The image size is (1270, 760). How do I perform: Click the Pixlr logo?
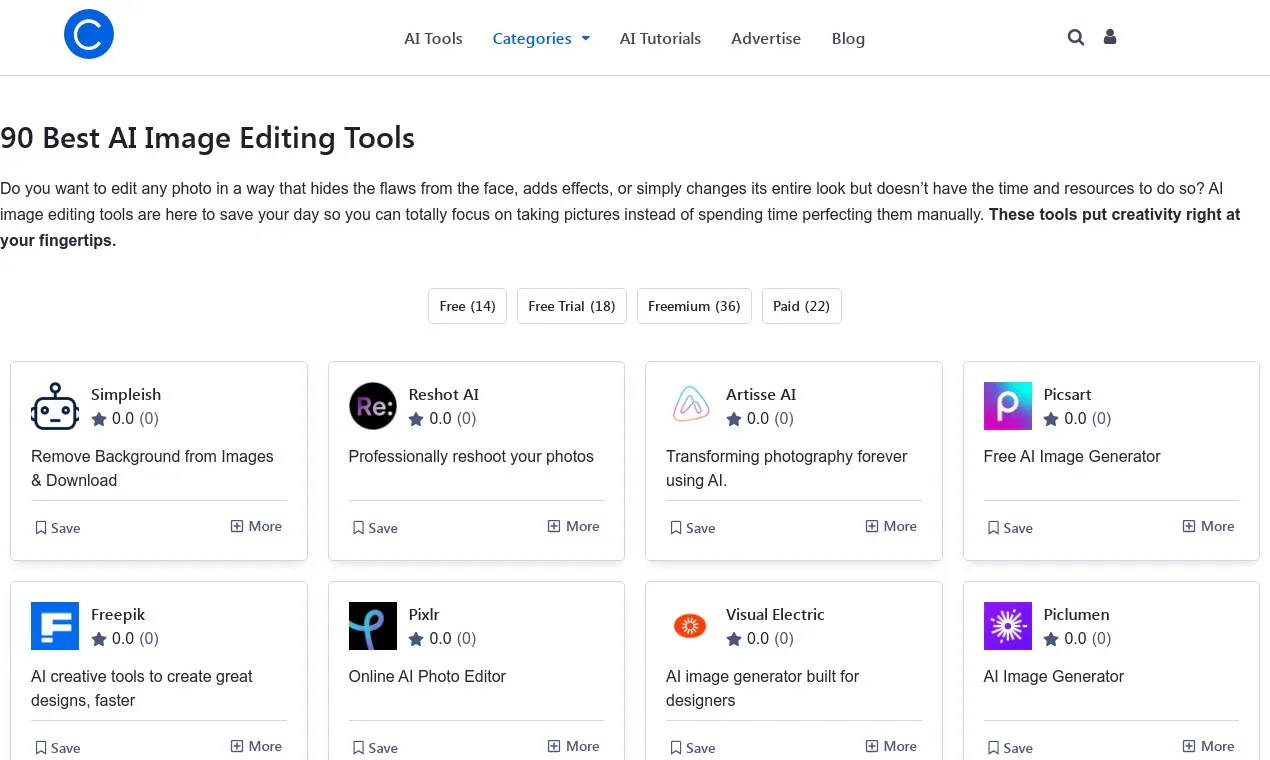[x=373, y=626]
